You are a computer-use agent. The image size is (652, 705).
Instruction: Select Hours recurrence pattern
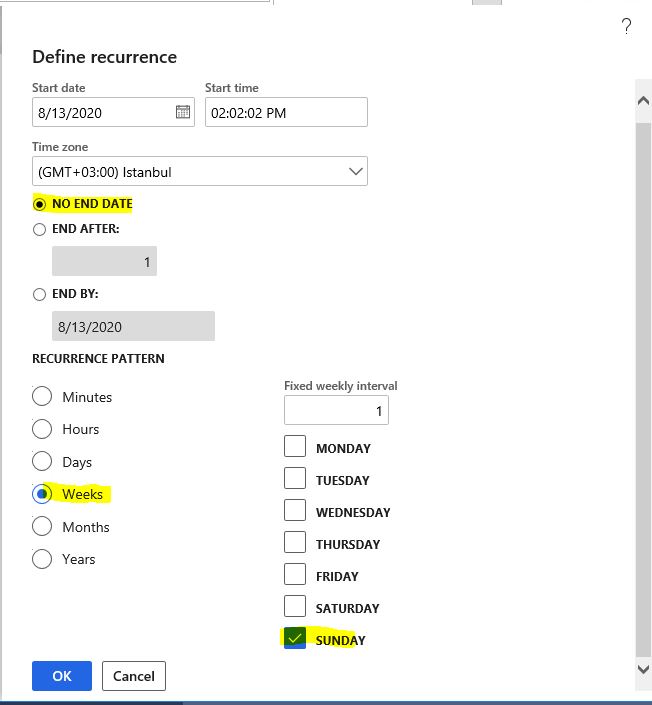[42, 428]
